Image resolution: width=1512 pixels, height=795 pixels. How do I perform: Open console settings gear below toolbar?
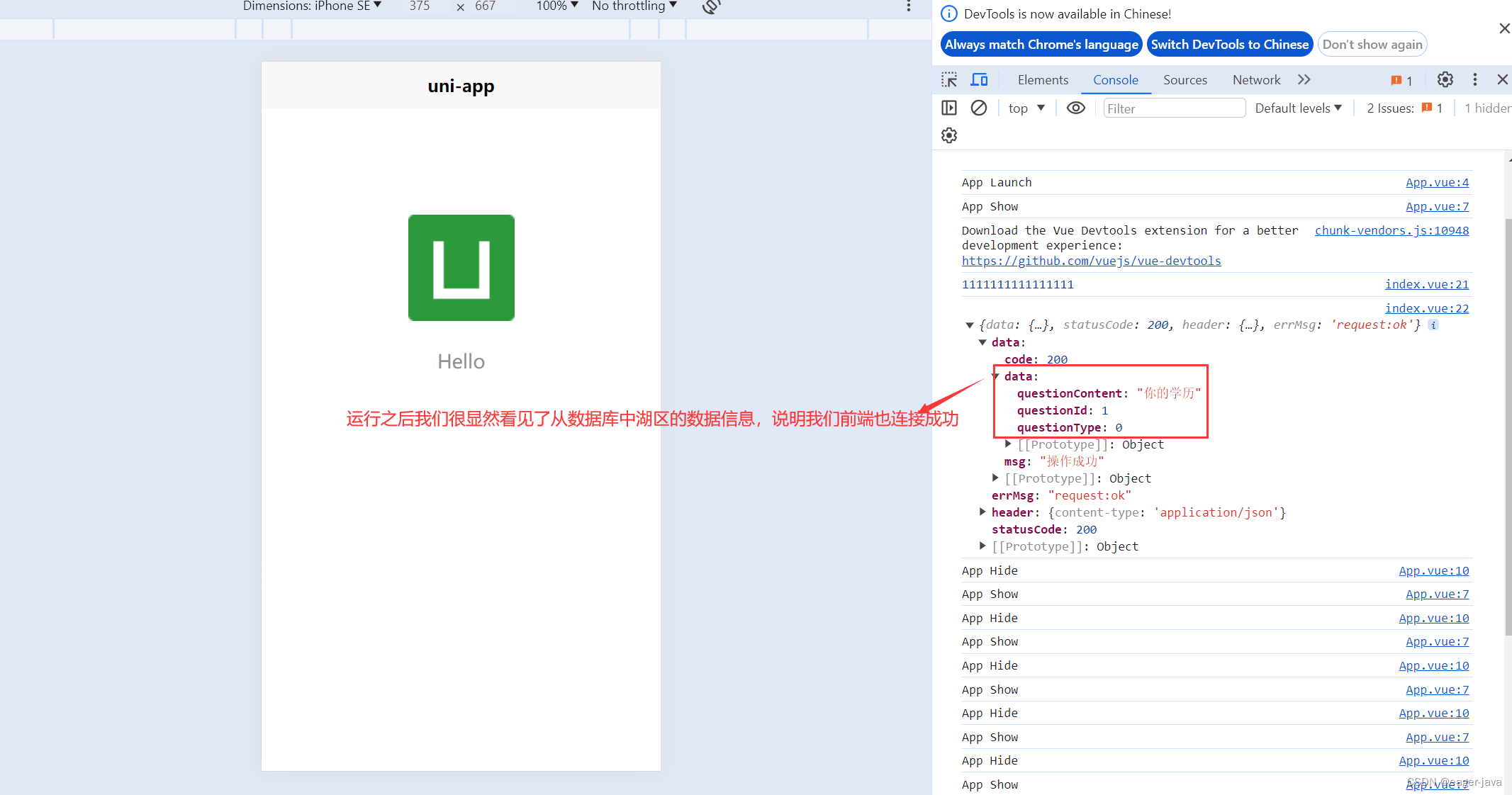click(x=949, y=135)
